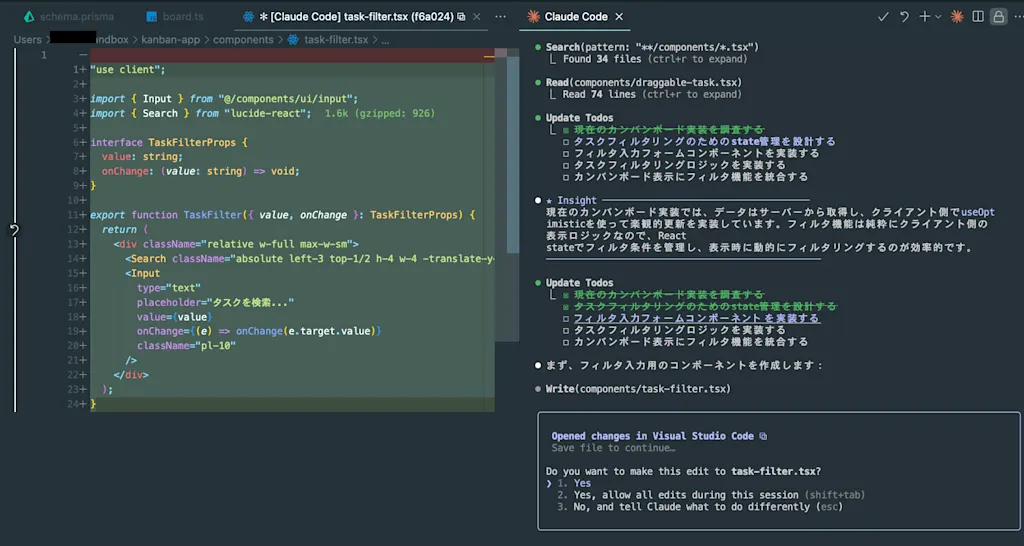The height and width of the screenshot is (546, 1024).
Task: Click the 1.6k (gzipped: 926) size annotation
Action: tap(379, 113)
